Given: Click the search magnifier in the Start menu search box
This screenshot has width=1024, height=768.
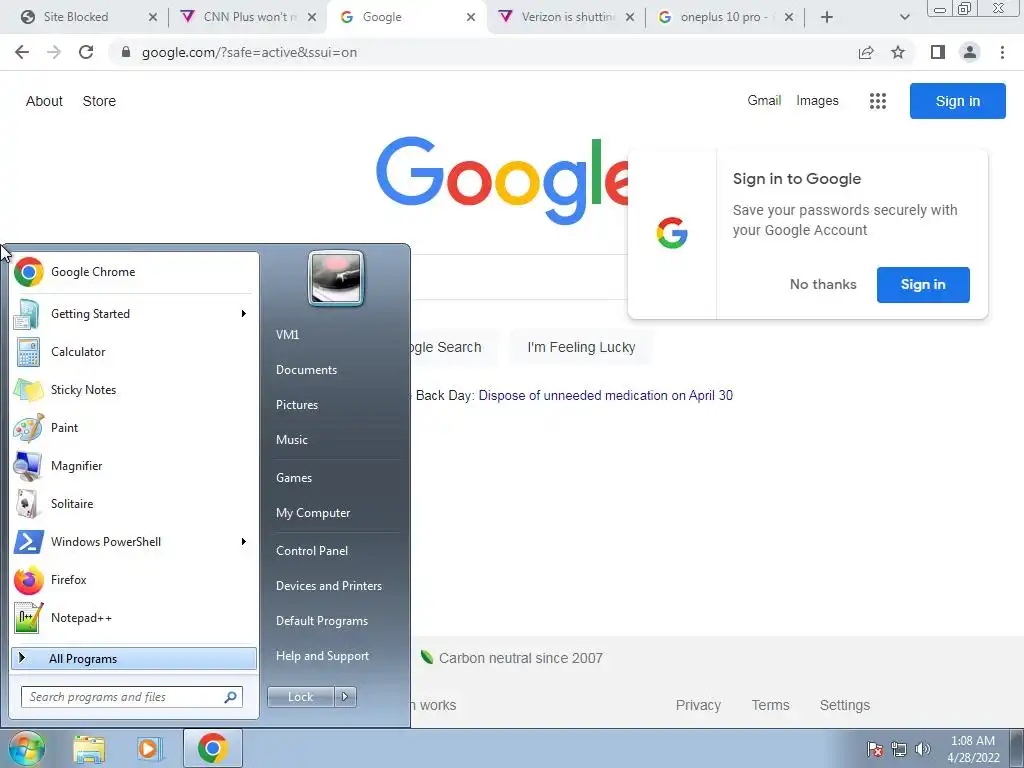Looking at the screenshot, I should tap(230, 697).
